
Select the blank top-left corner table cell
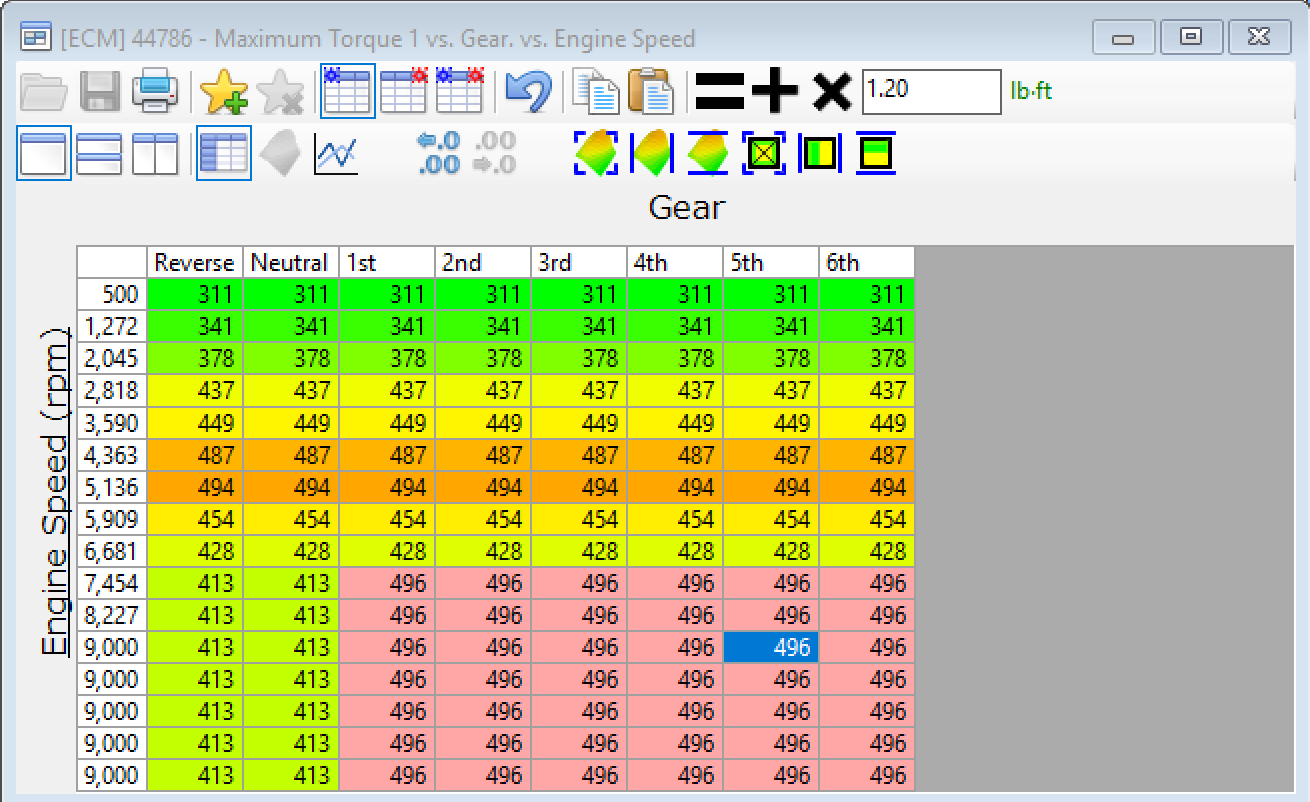112,262
